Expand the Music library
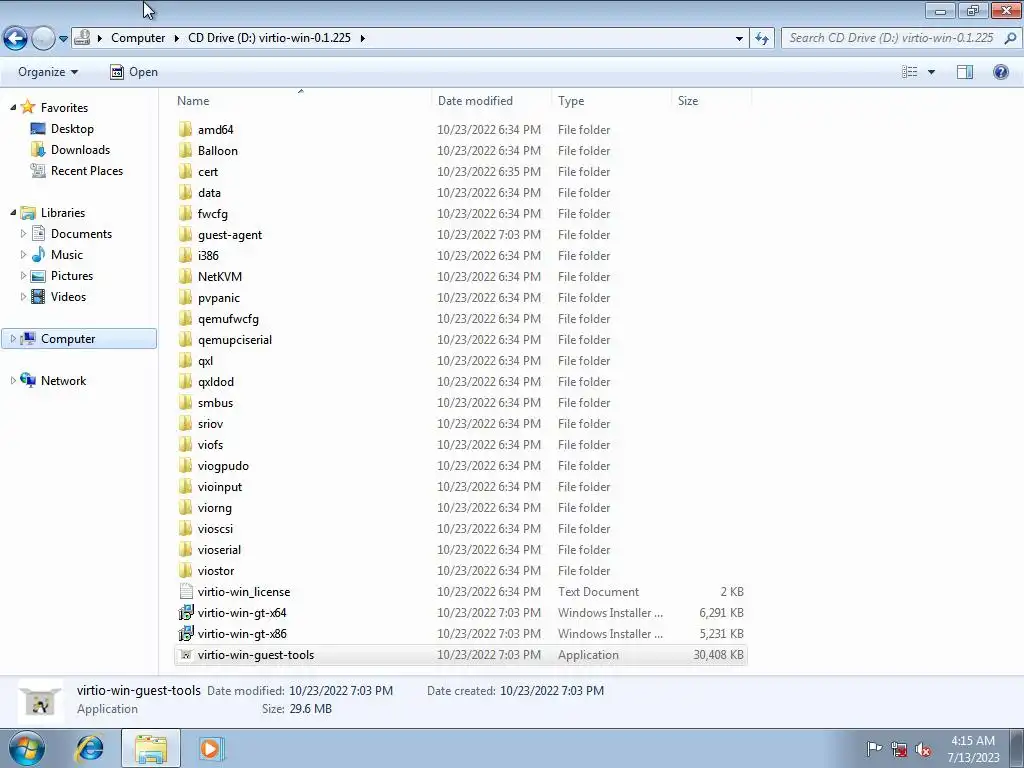The image size is (1024, 768). point(24,254)
